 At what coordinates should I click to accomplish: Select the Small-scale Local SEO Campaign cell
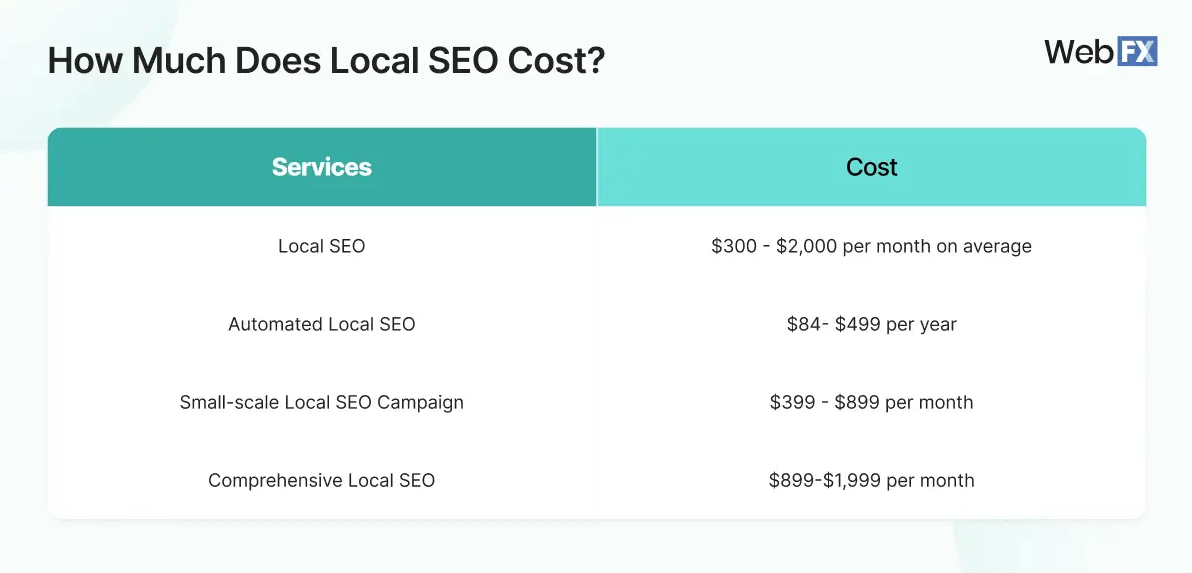click(322, 402)
